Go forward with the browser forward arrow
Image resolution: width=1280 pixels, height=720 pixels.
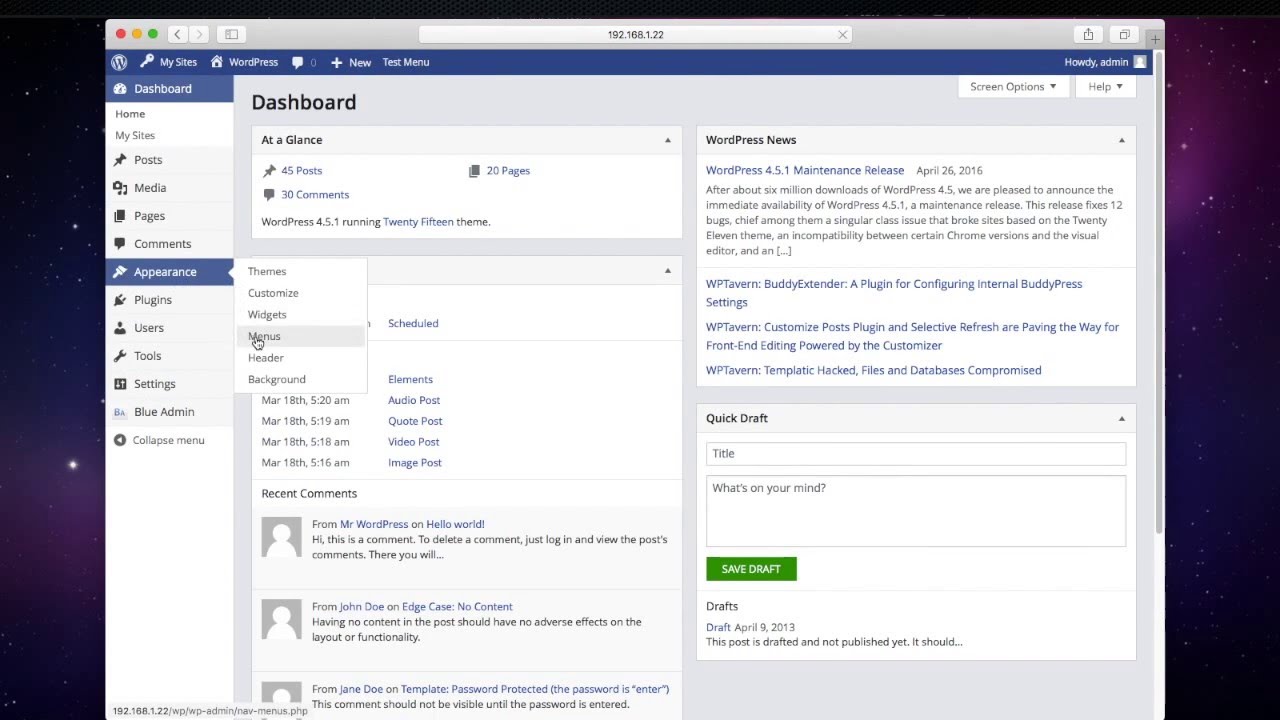[198, 34]
